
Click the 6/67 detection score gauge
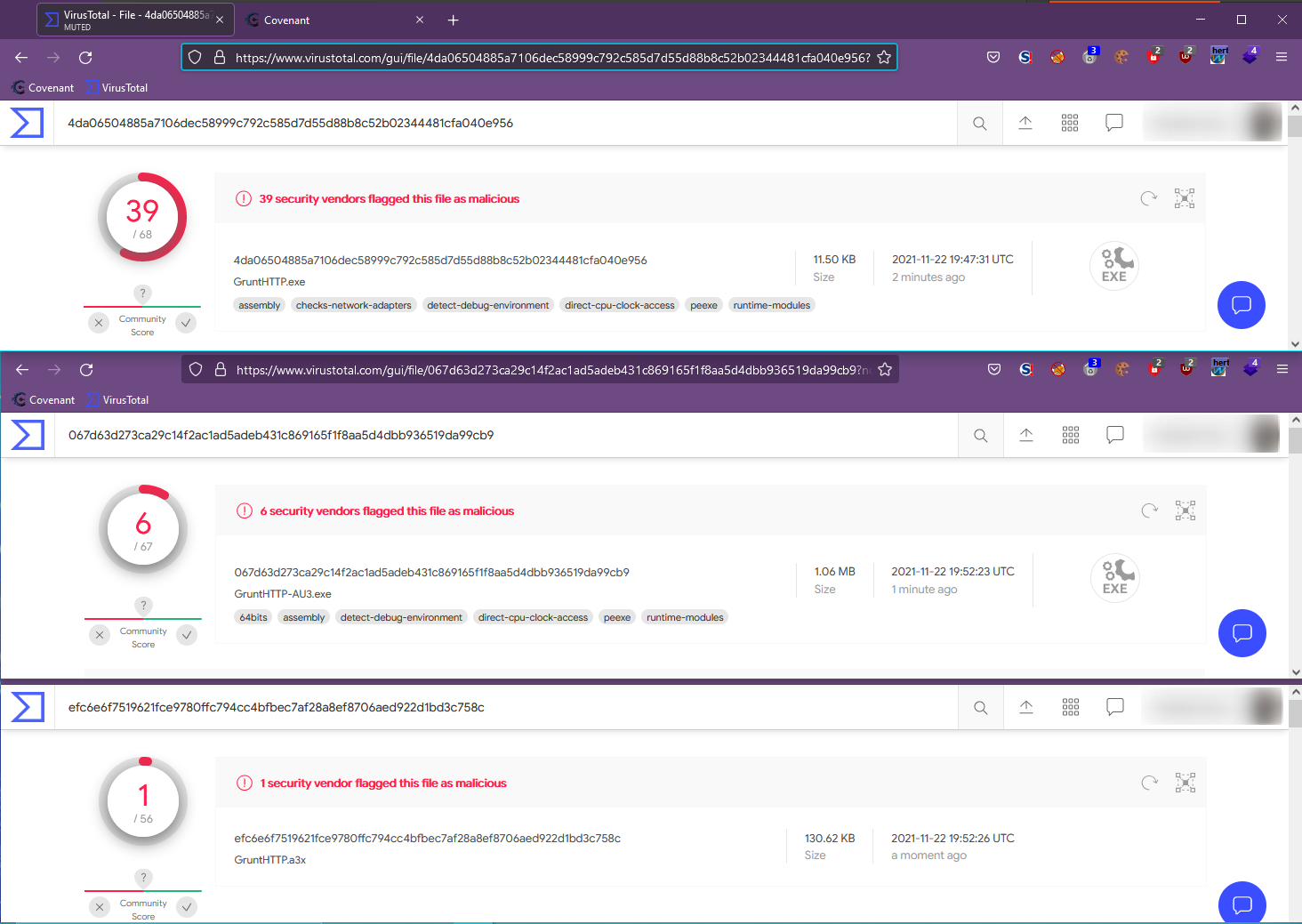pyautogui.click(x=143, y=529)
